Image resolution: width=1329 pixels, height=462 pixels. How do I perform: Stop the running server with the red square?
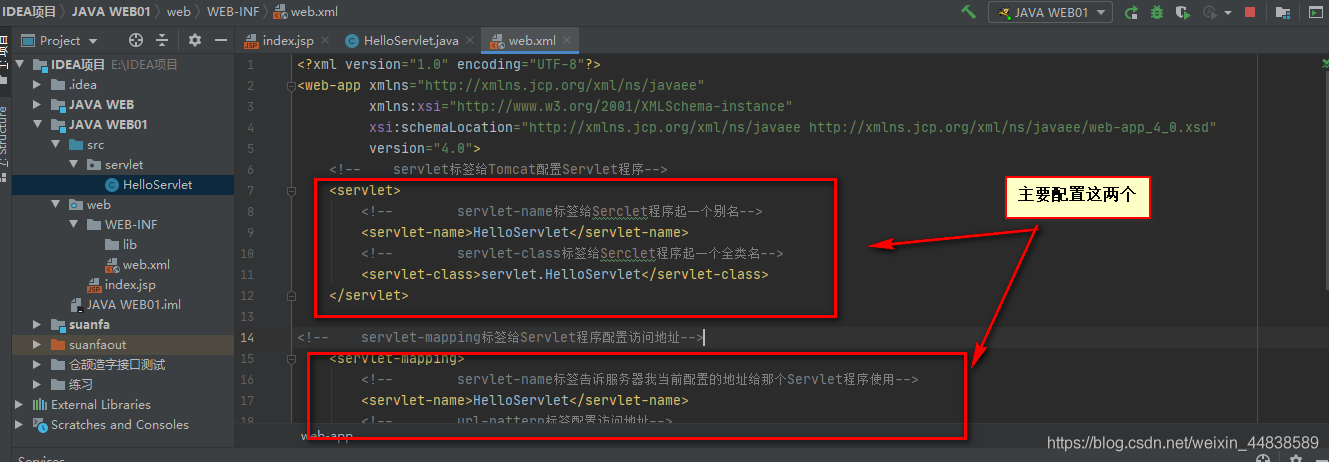(x=1250, y=12)
